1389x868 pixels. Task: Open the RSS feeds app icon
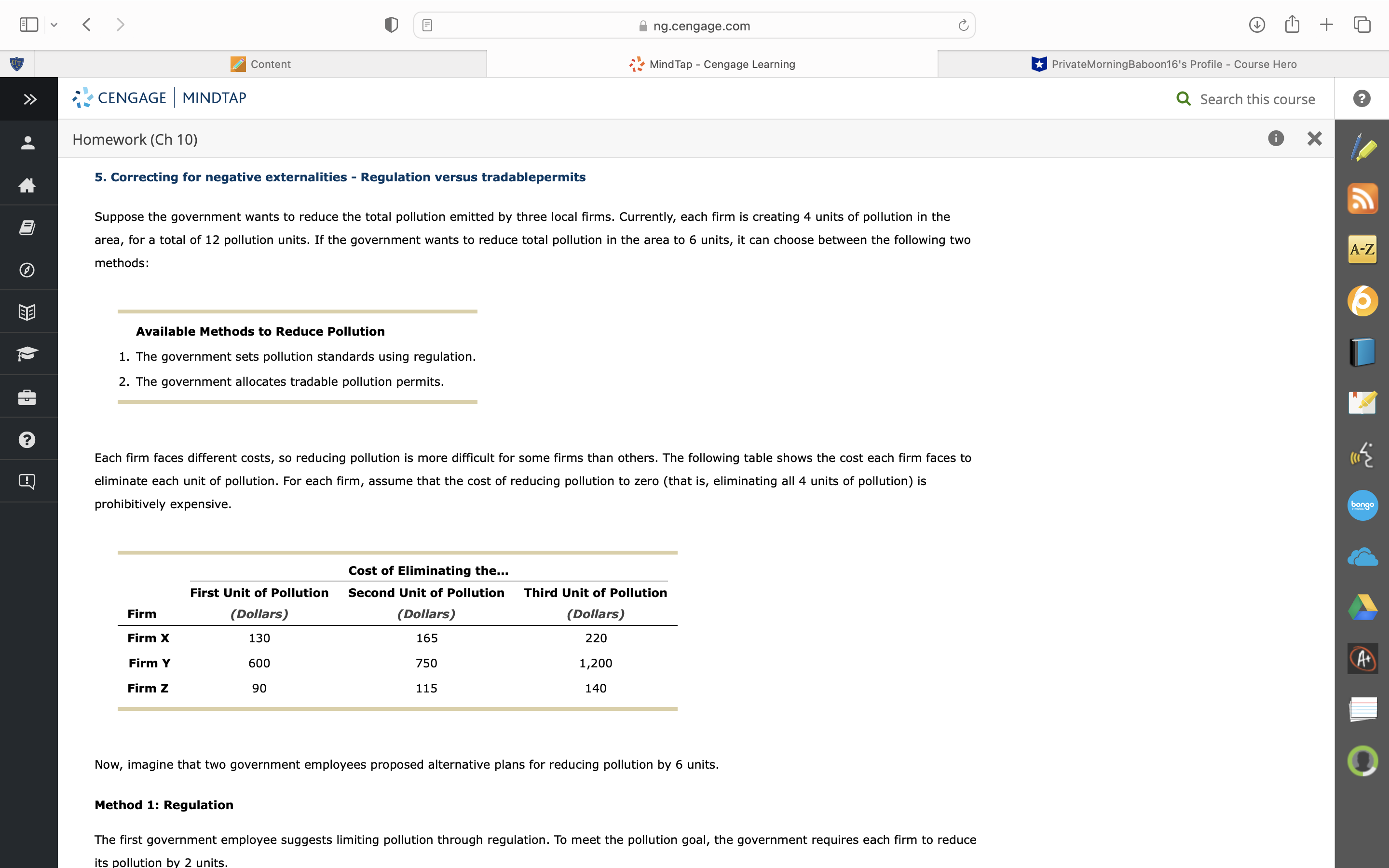[1362, 198]
